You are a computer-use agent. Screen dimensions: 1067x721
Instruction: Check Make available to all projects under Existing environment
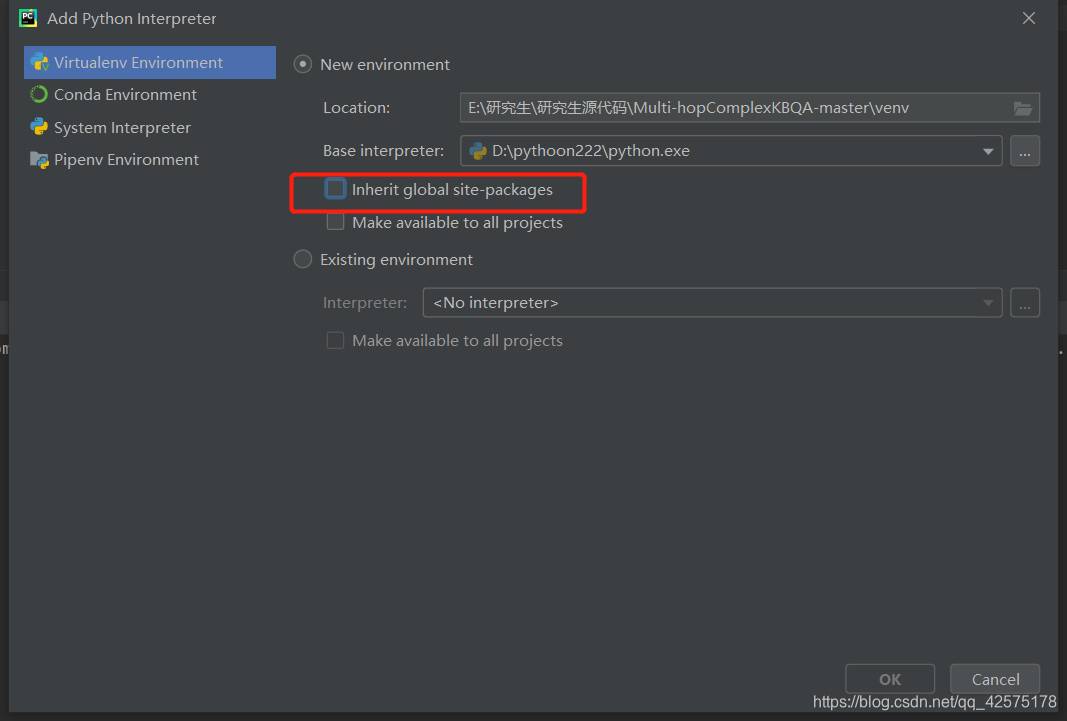point(335,340)
